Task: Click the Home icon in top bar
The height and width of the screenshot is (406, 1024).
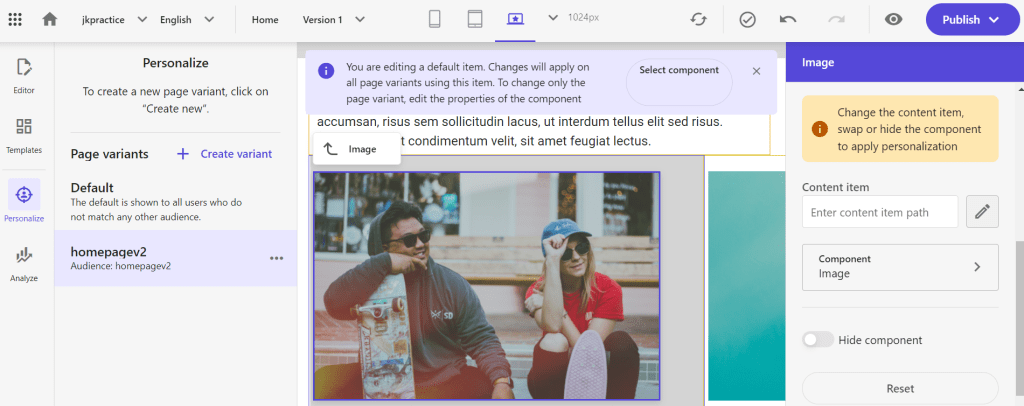Action: click(x=50, y=19)
